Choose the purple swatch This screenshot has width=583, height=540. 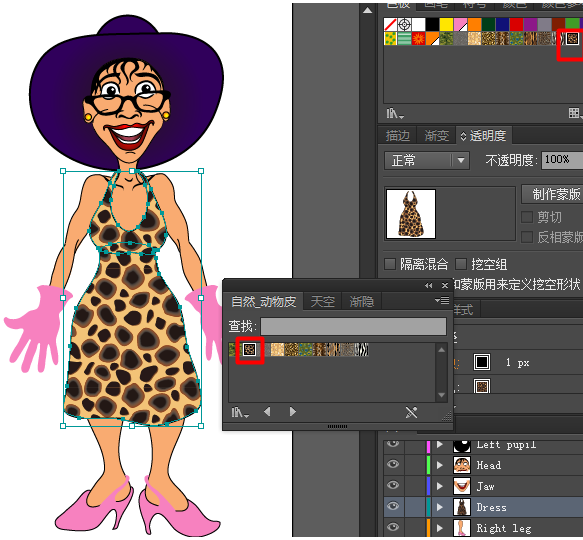click(531, 25)
